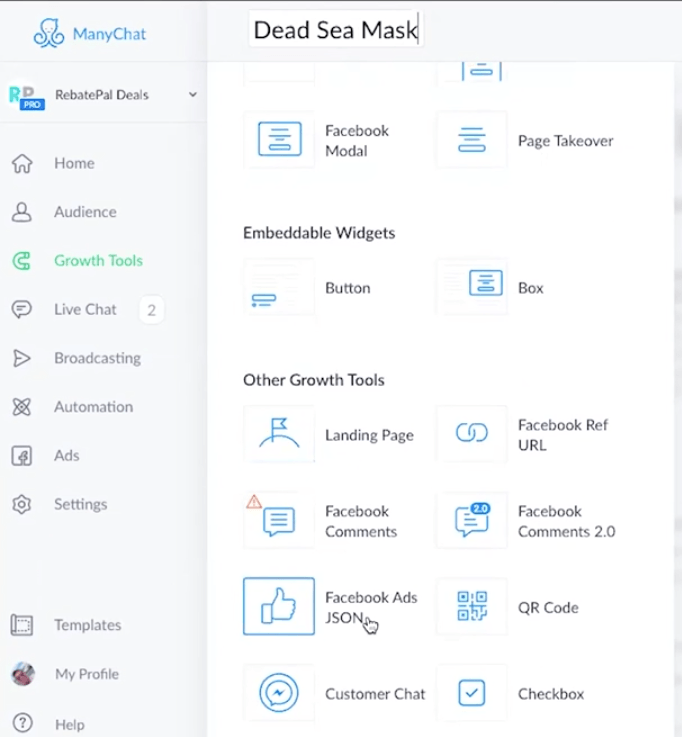This screenshot has height=737, width=682.
Task: Open Live Chat menu label
Action: (x=85, y=309)
